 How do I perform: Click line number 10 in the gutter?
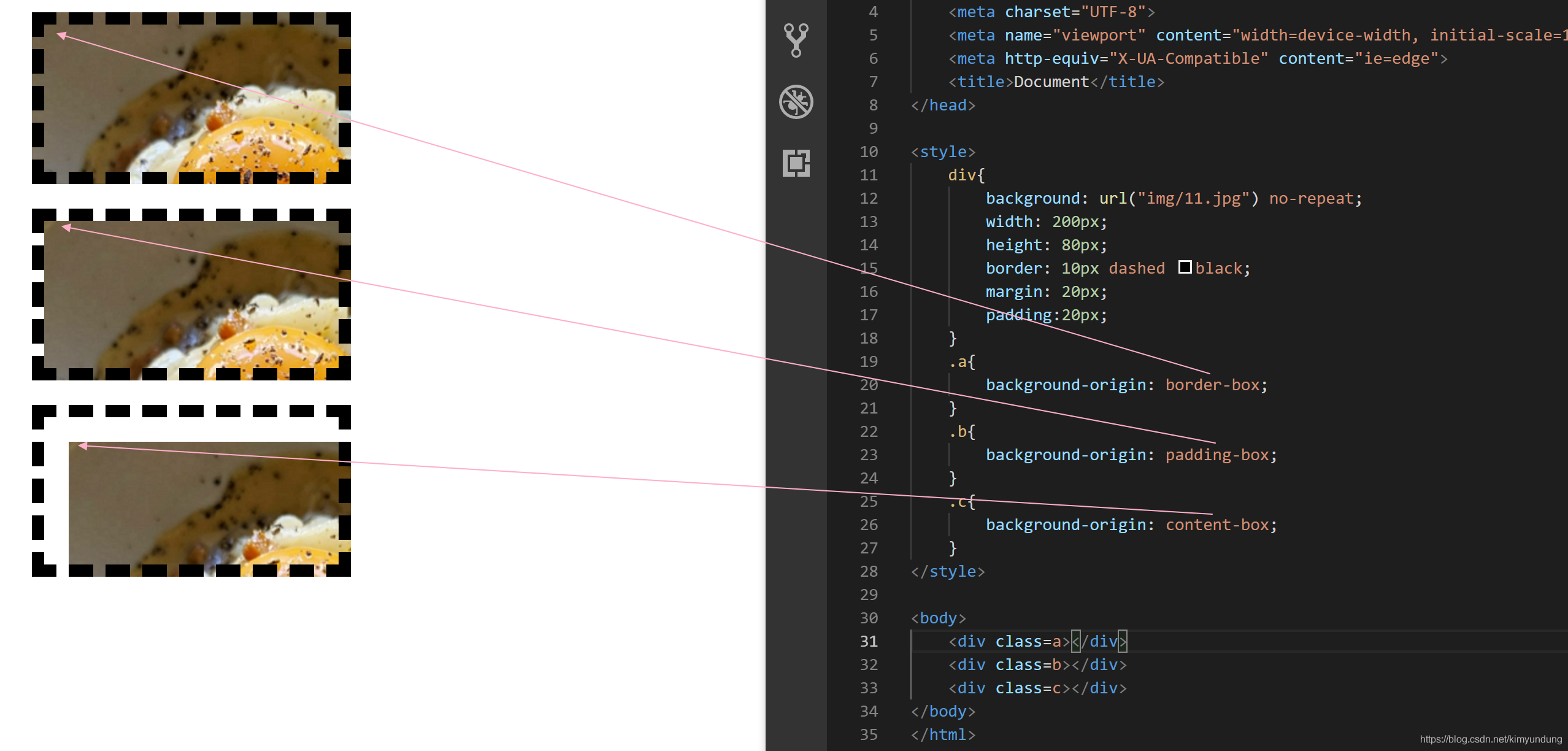pos(868,152)
